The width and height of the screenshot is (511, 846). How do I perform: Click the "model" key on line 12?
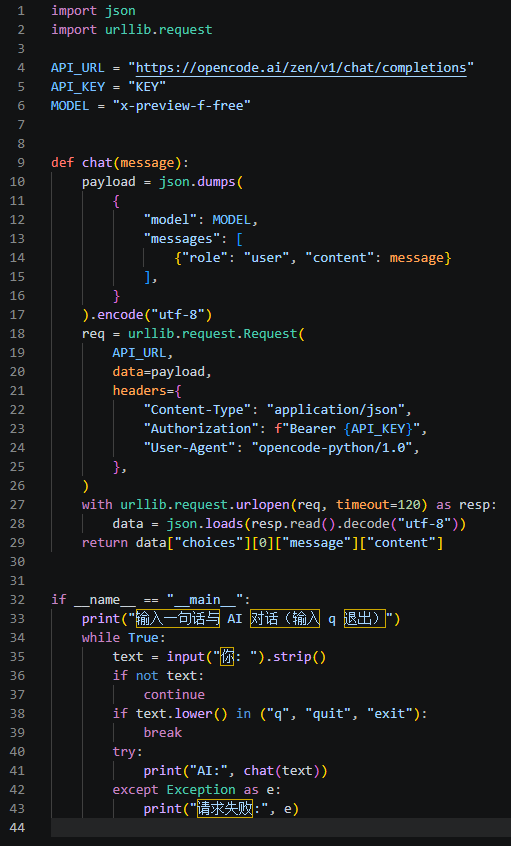(x=170, y=220)
